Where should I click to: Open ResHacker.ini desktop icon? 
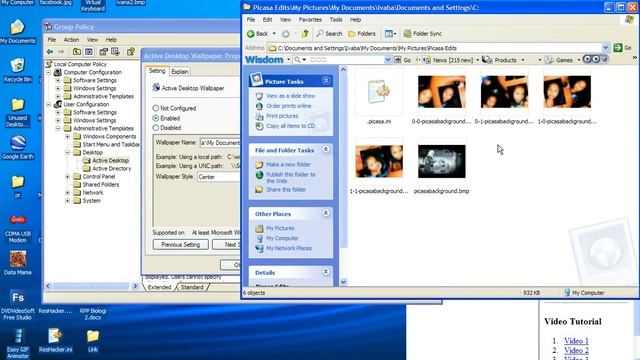pos(55,340)
